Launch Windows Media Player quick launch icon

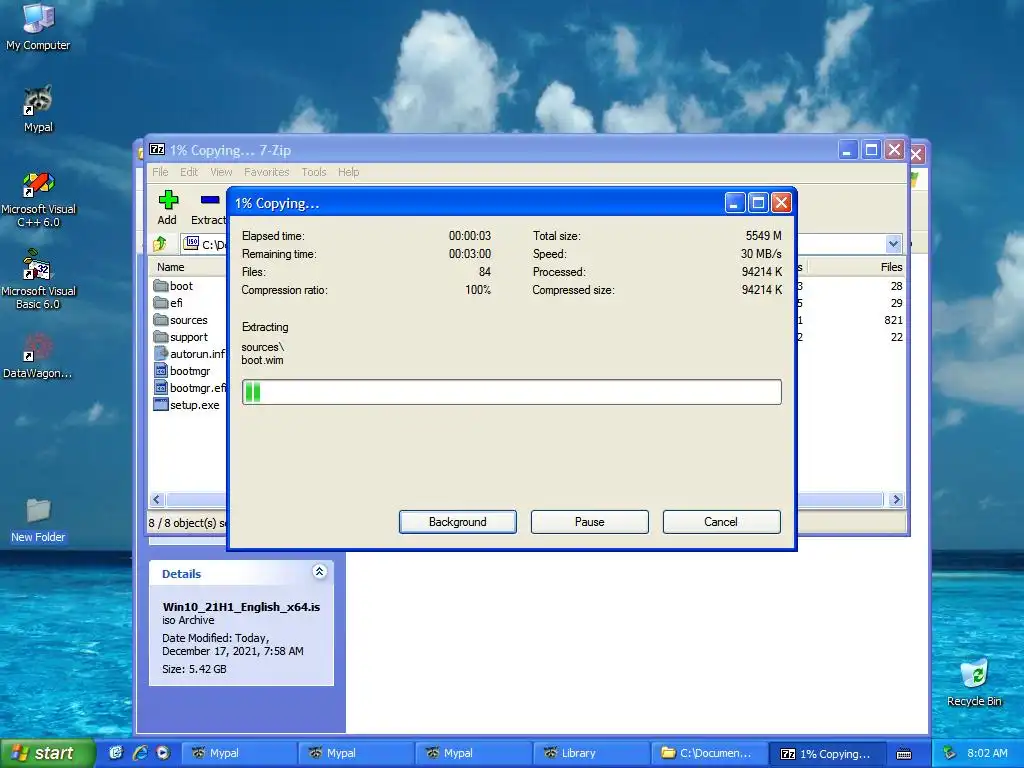tap(163, 753)
